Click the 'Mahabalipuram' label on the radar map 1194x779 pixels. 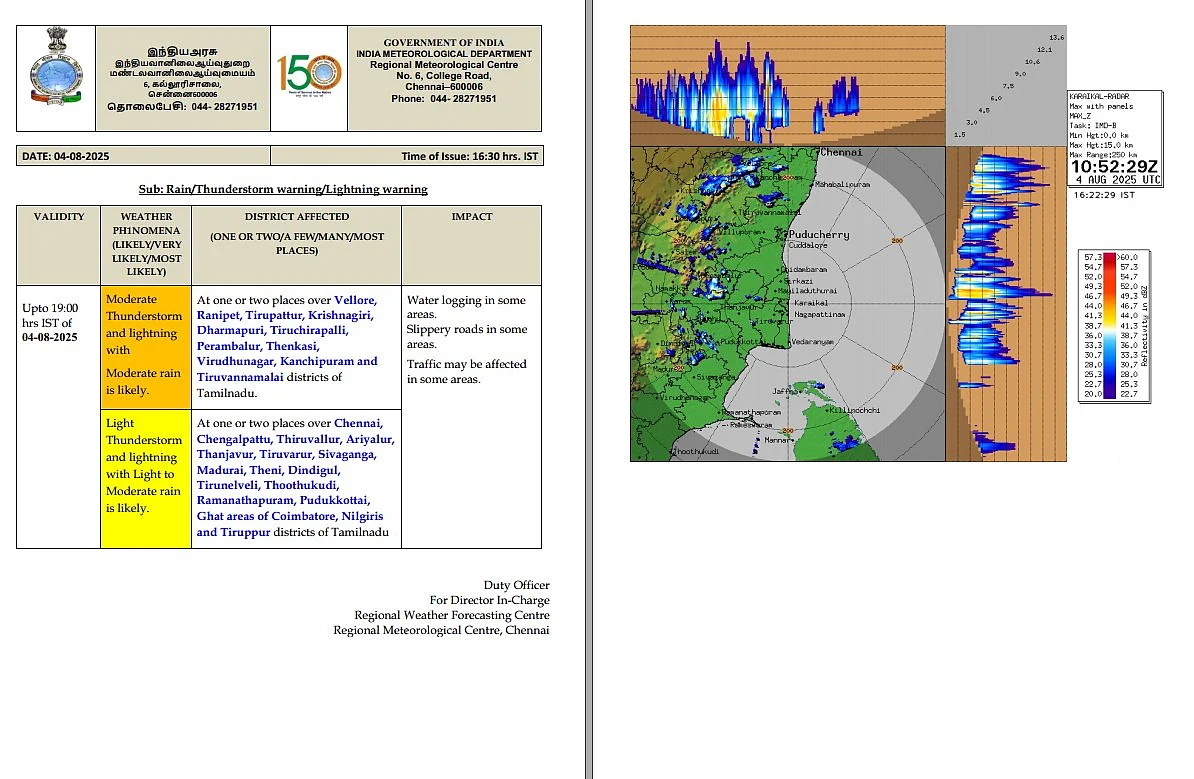tap(842, 184)
